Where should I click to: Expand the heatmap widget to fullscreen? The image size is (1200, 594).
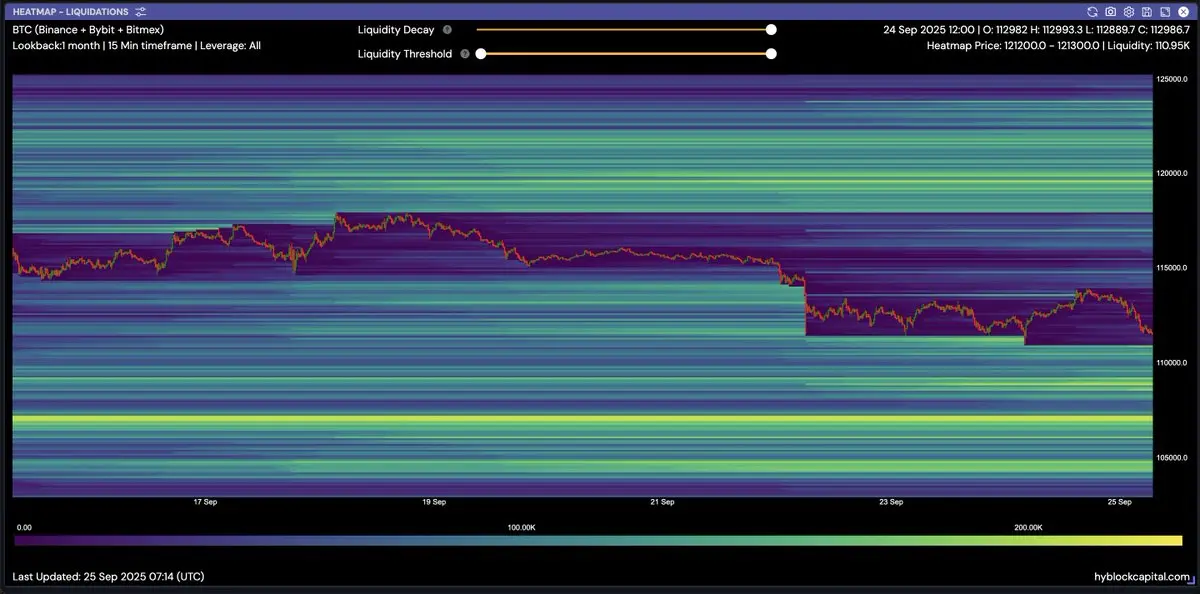[x=1165, y=11]
